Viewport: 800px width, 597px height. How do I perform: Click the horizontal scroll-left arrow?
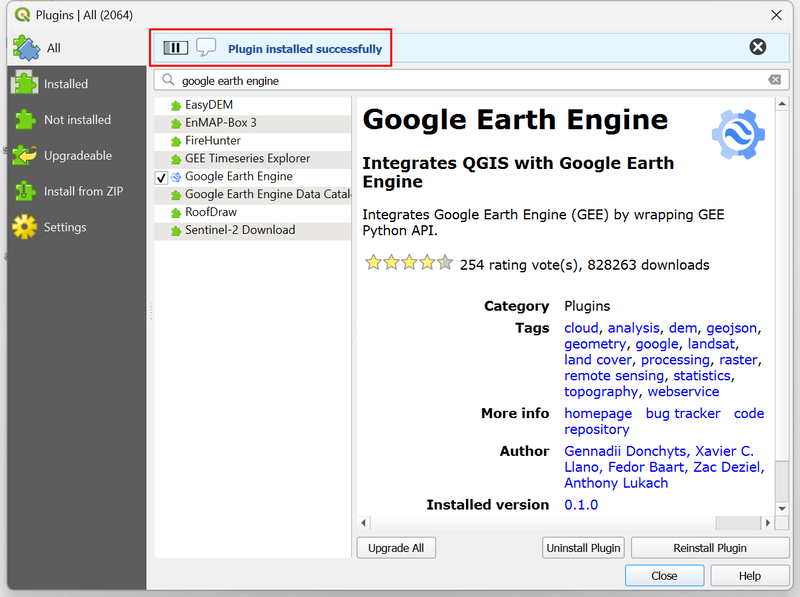363,523
